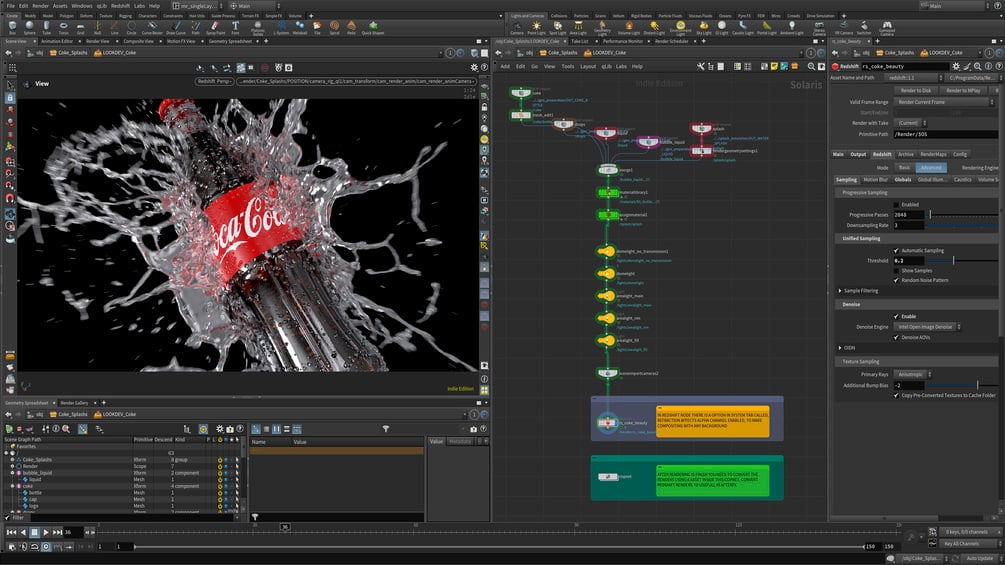This screenshot has height=565, width=1005.
Task: Select the Curve Bezier tool
Action: pyautogui.click(x=151, y=27)
